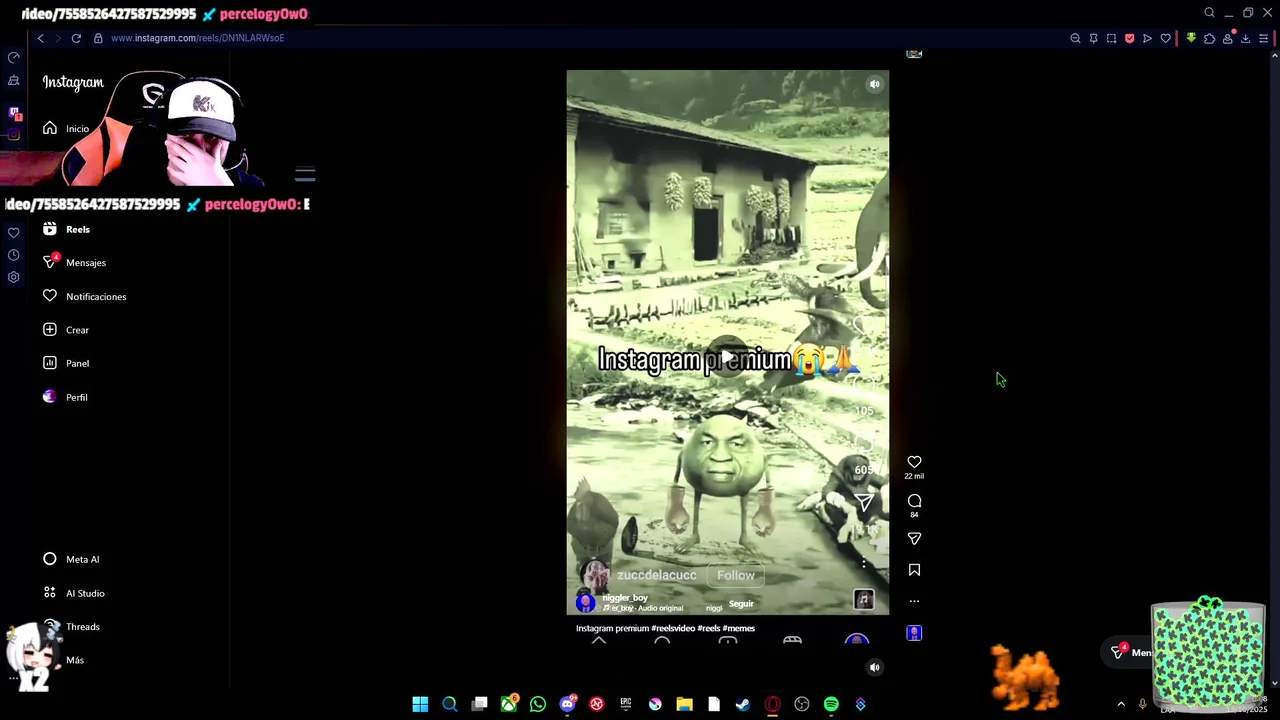
Task: Click the address bar URL
Action: (x=197, y=38)
